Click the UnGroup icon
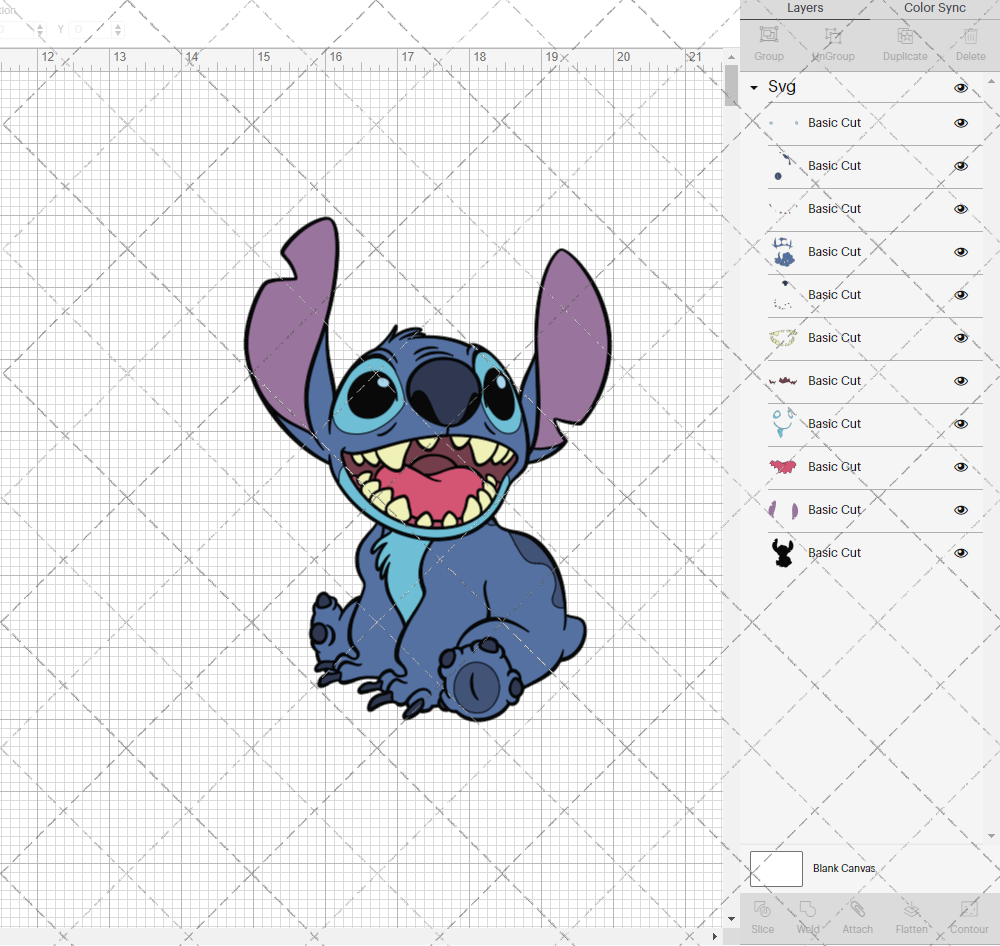This screenshot has width=1000, height=946. pos(833,36)
